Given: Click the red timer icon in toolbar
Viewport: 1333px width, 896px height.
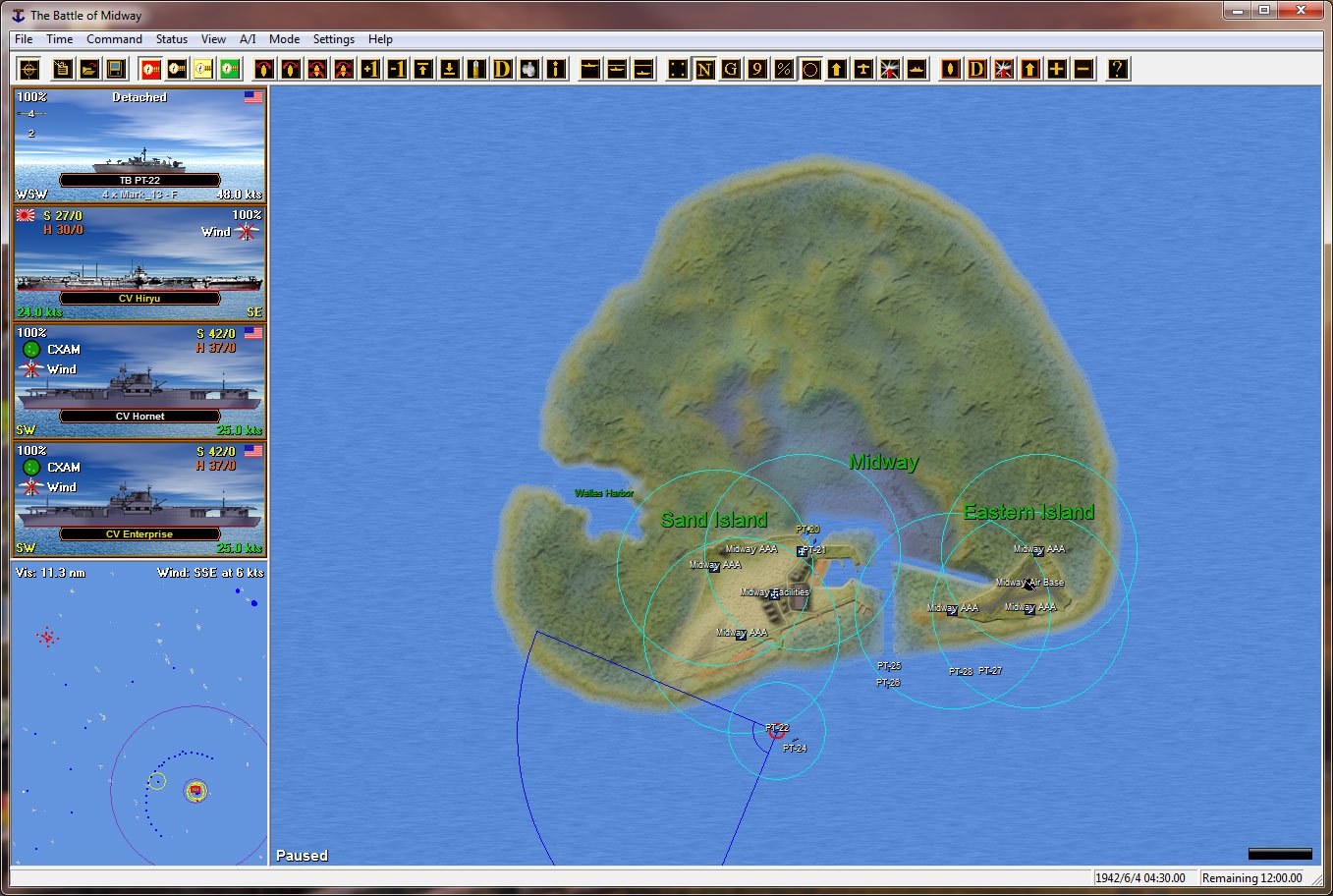Looking at the screenshot, I should coord(150,69).
